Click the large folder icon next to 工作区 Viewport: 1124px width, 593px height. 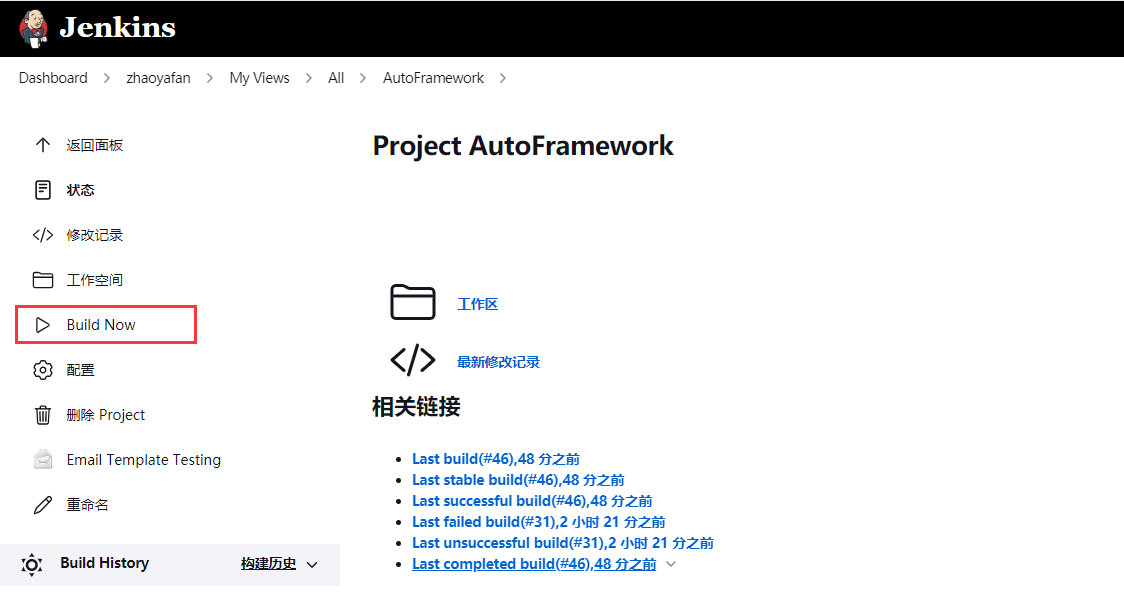[x=413, y=302]
